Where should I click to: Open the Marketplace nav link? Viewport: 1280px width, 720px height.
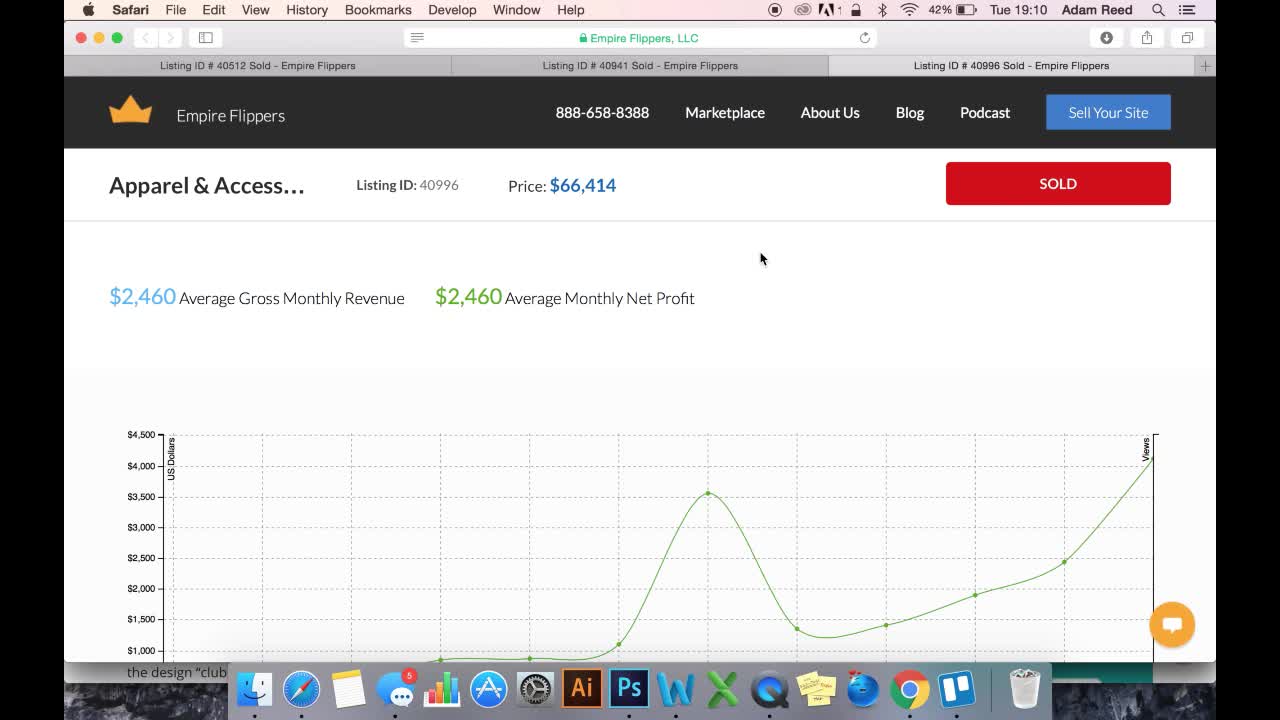(x=725, y=113)
